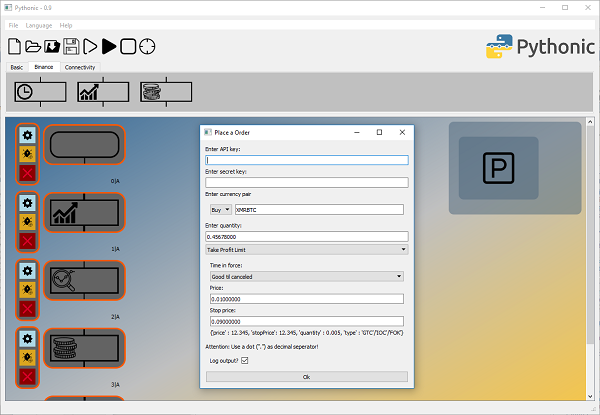Click the New workflow blank page icon
600x415 pixels.
tap(15, 46)
